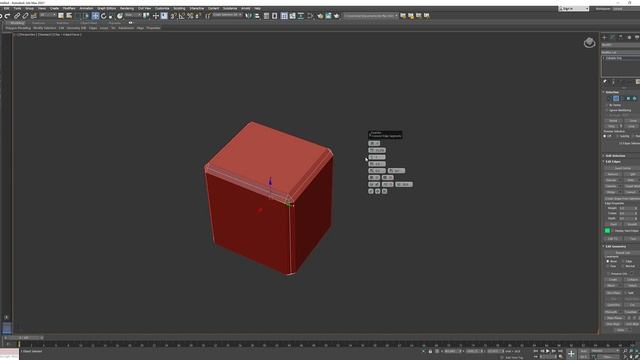Activate the Select and Move tool

click(x=95, y=16)
